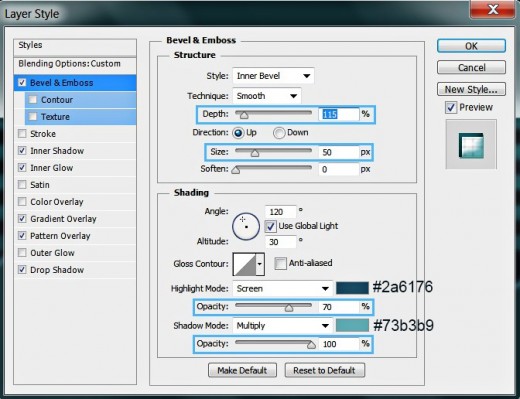This screenshot has height=399, width=520.
Task: Click the New Style... button
Action: [471, 89]
